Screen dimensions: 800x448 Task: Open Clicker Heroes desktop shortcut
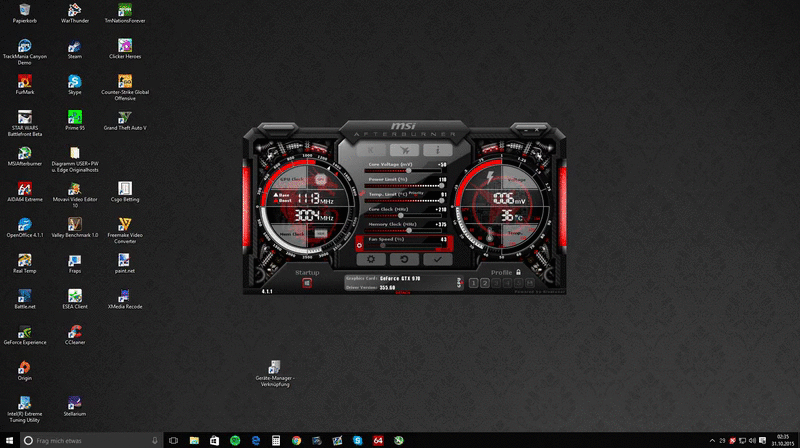(x=125, y=49)
